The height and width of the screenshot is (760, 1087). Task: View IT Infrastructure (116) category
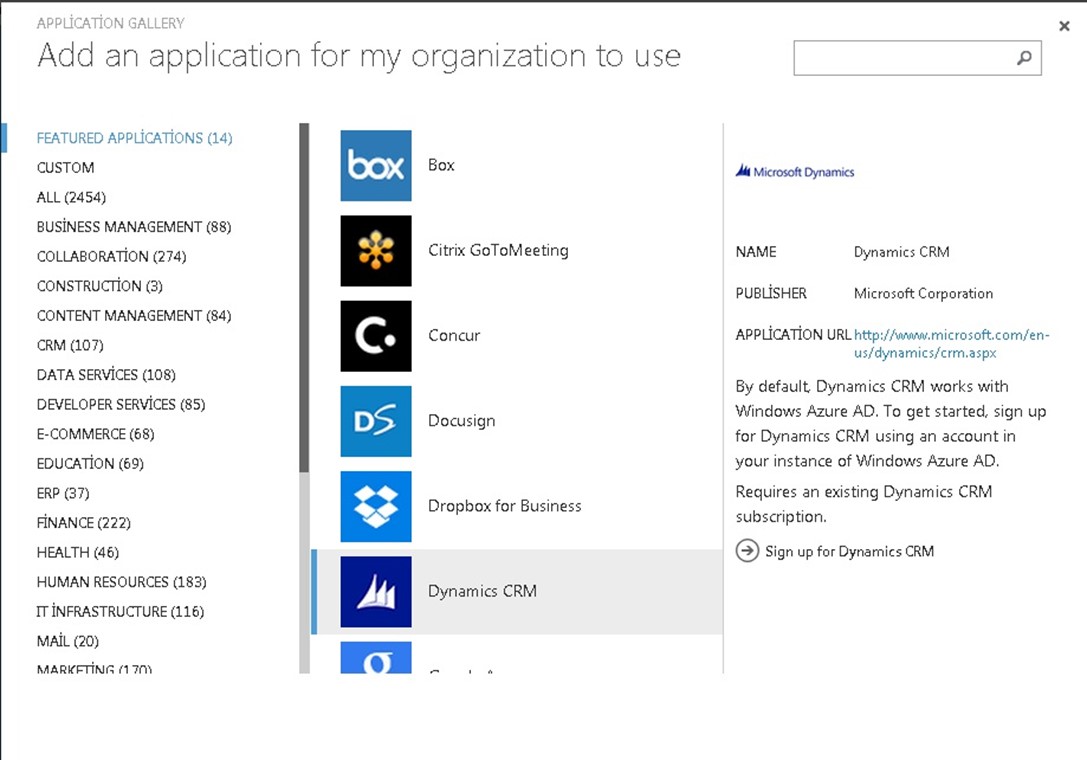(121, 612)
